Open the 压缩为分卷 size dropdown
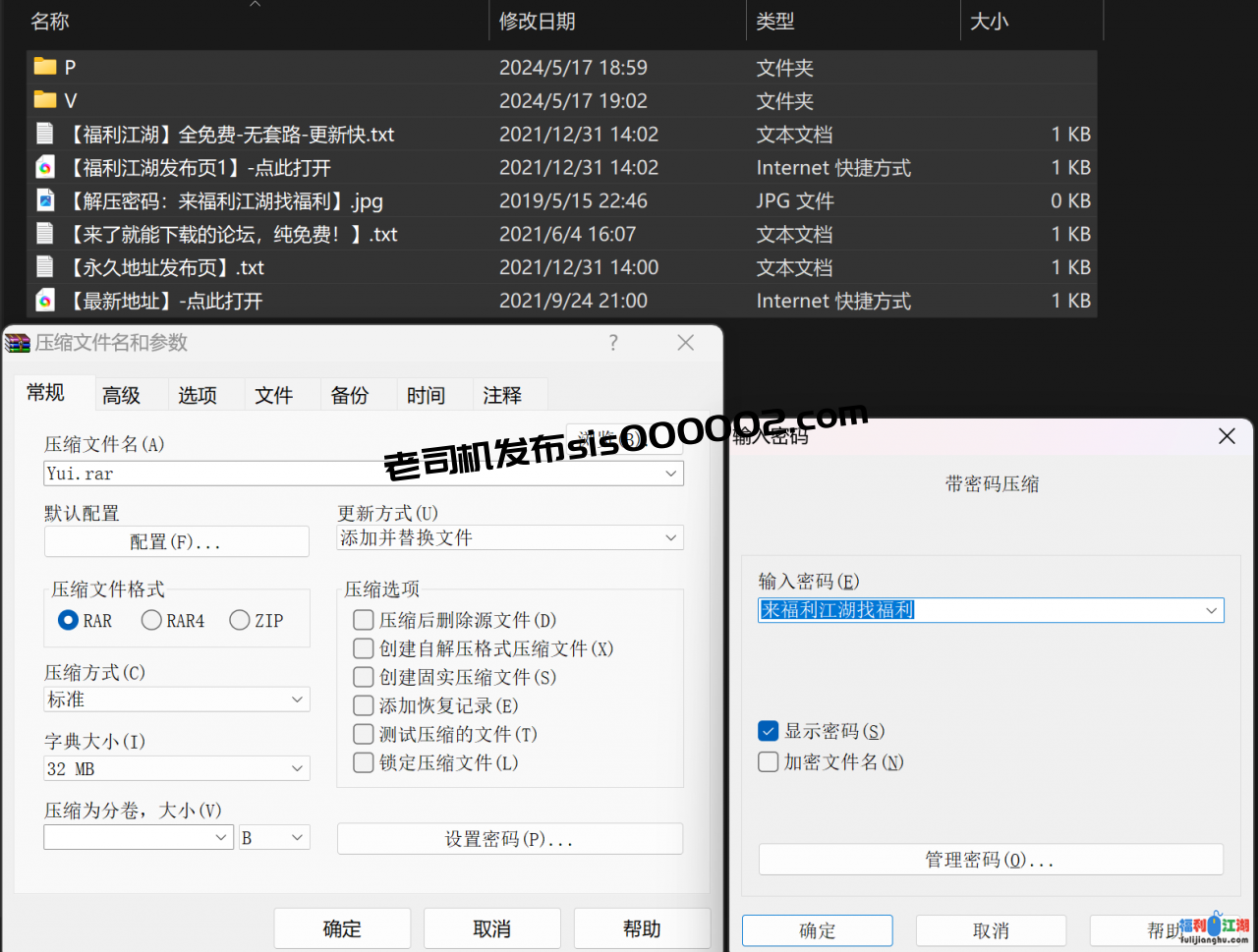This screenshot has width=1258, height=952. [x=221, y=837]
